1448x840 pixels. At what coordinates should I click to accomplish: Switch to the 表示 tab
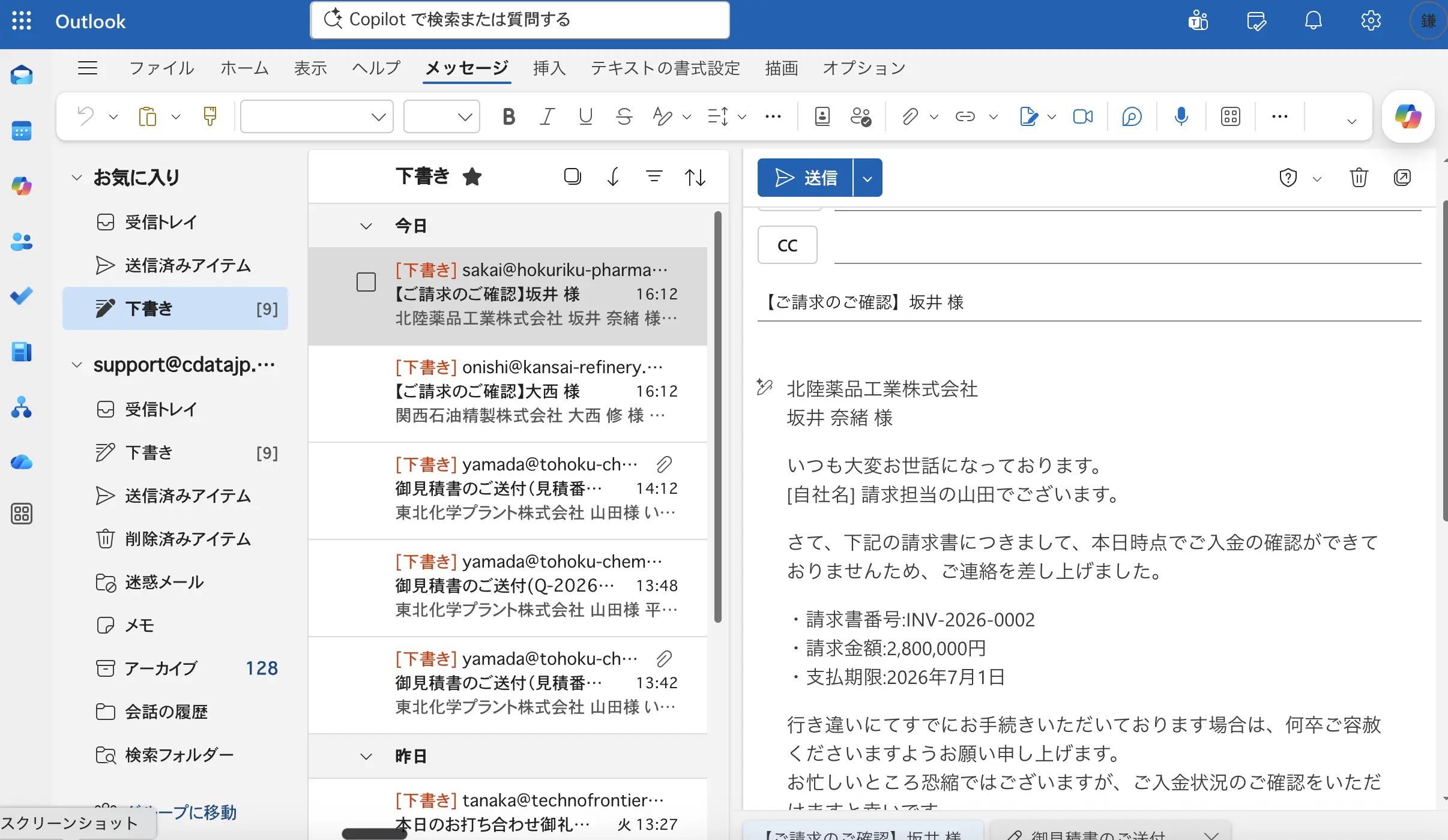(310, 68)
